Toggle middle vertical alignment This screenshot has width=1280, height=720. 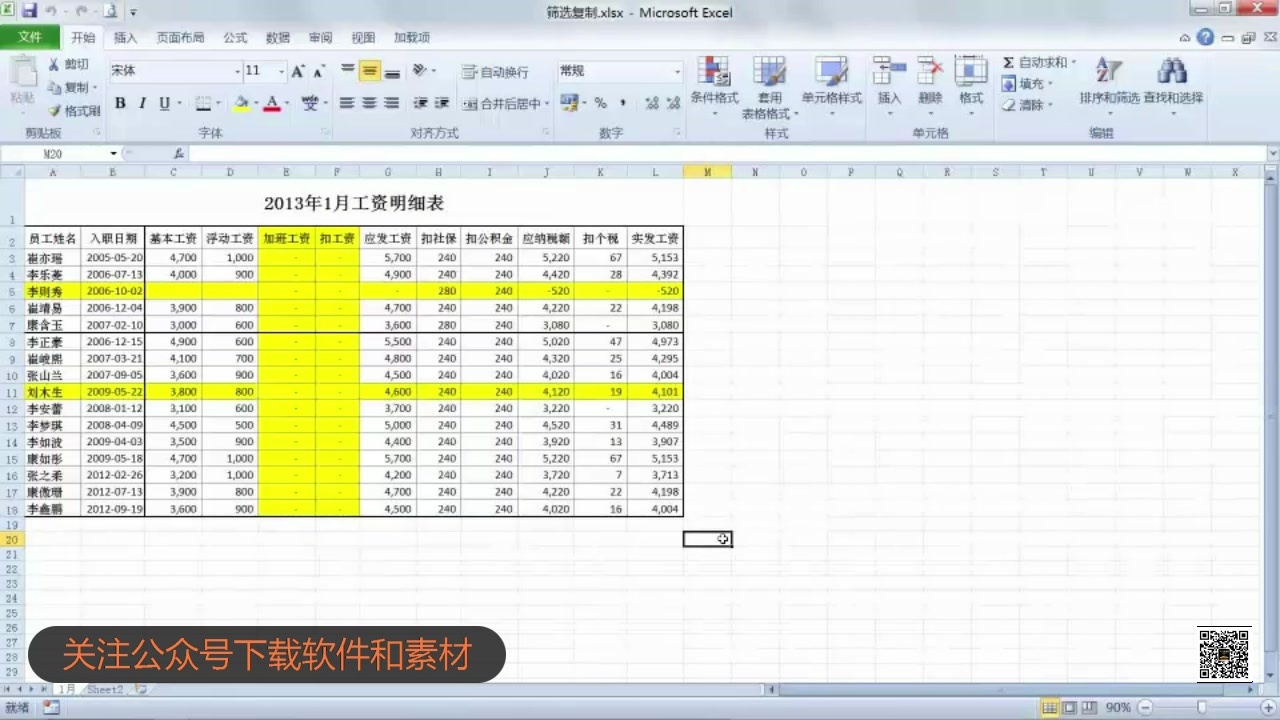[370, 71]
